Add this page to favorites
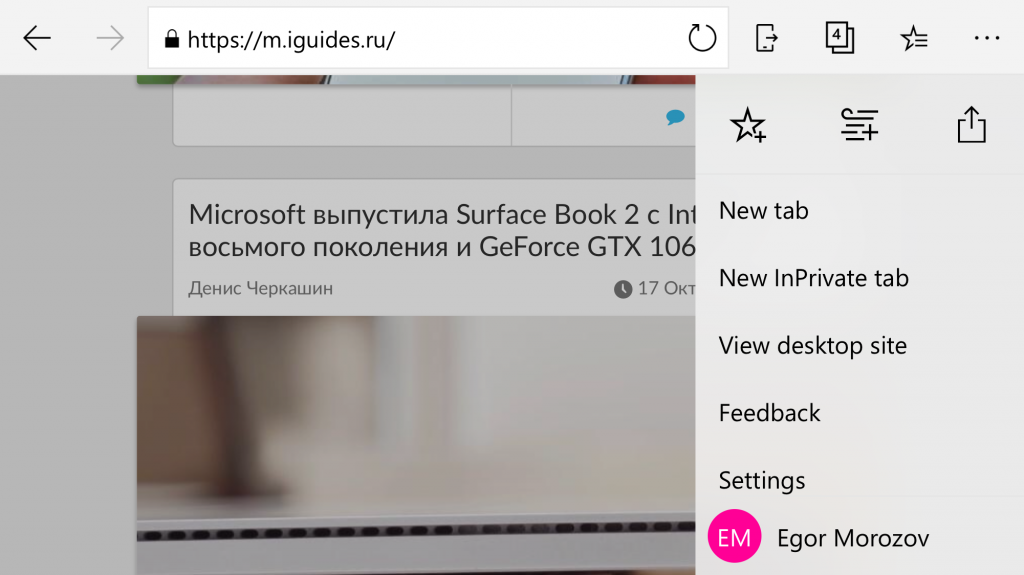The image size is (1024, 575). coord(748,126)
